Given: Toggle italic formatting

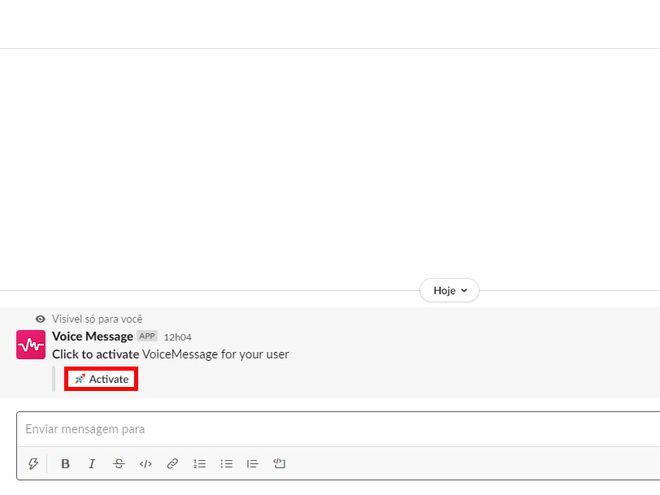Looking at the screenshot, I should (x=92, y=464).
